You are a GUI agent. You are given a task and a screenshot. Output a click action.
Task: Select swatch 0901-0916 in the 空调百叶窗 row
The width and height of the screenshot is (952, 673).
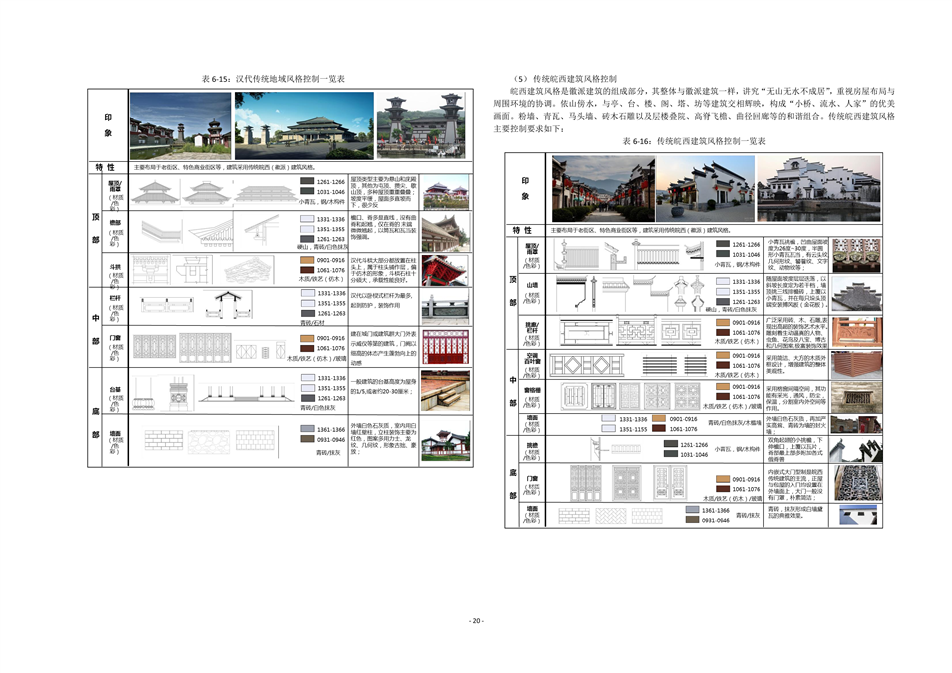(x=723, y=355)
